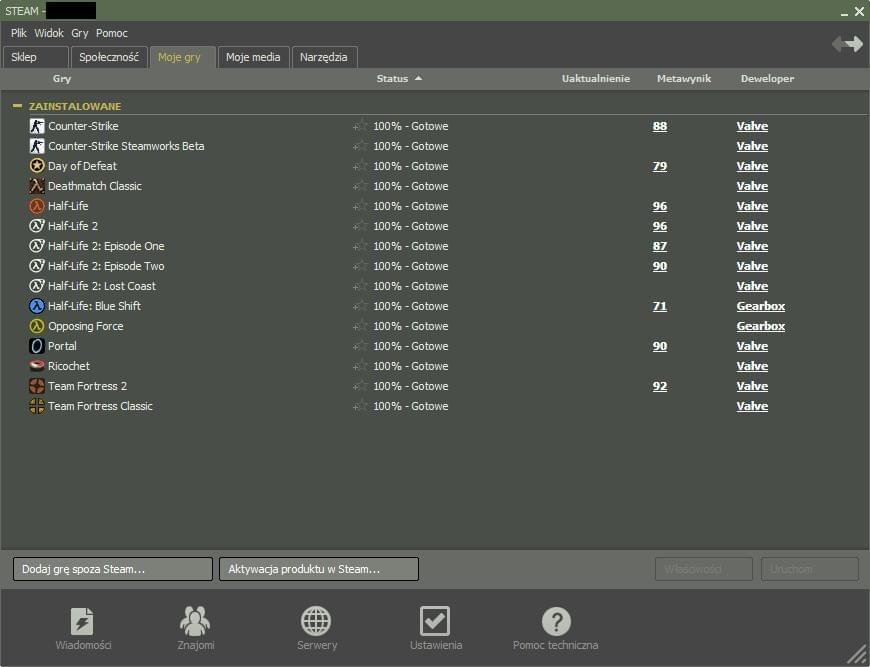The width and height of the screenshot is (870, 667).
Task: Click the Day of Defeat star icon
Action: [37, 166]
